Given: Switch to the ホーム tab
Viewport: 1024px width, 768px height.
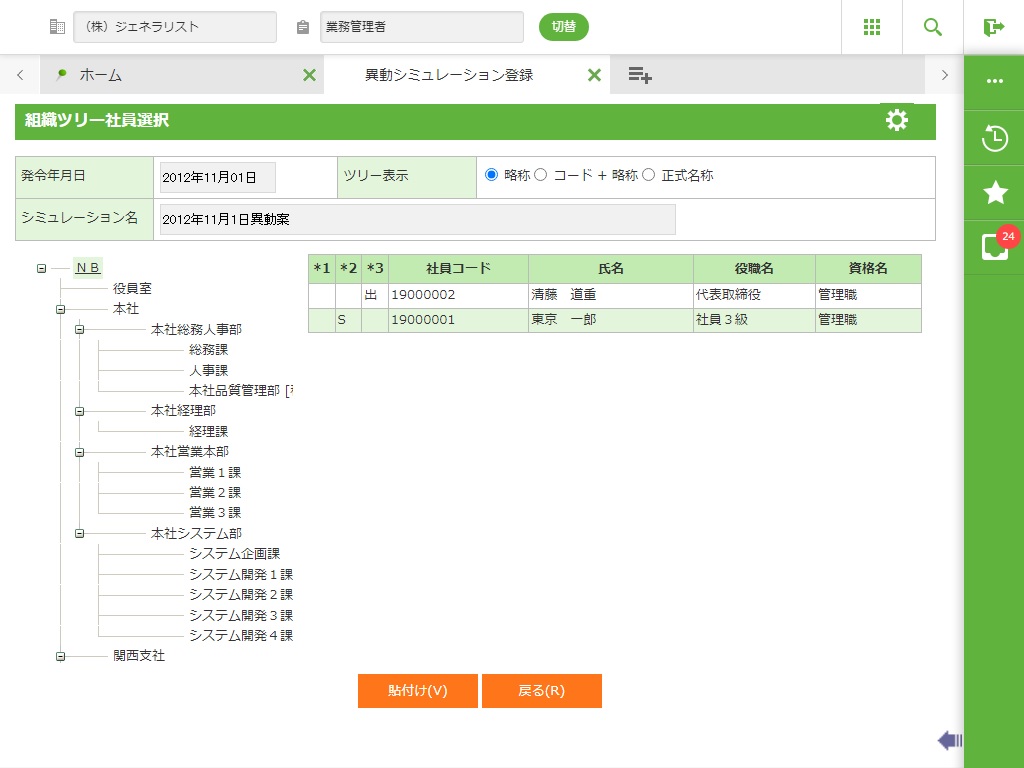Looking at the screenshot, I should tap(100, 75).
